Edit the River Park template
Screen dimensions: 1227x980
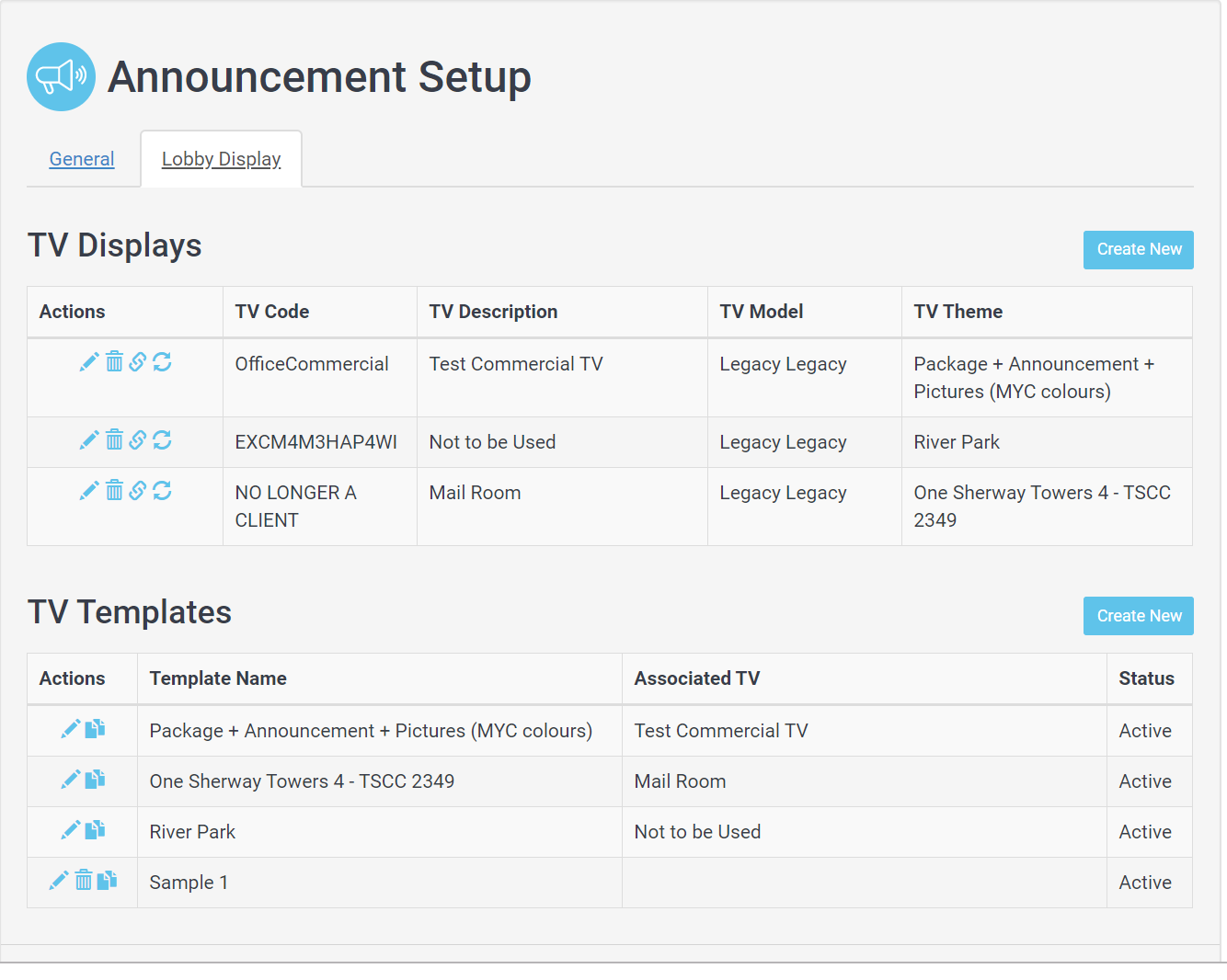(70, 831)
